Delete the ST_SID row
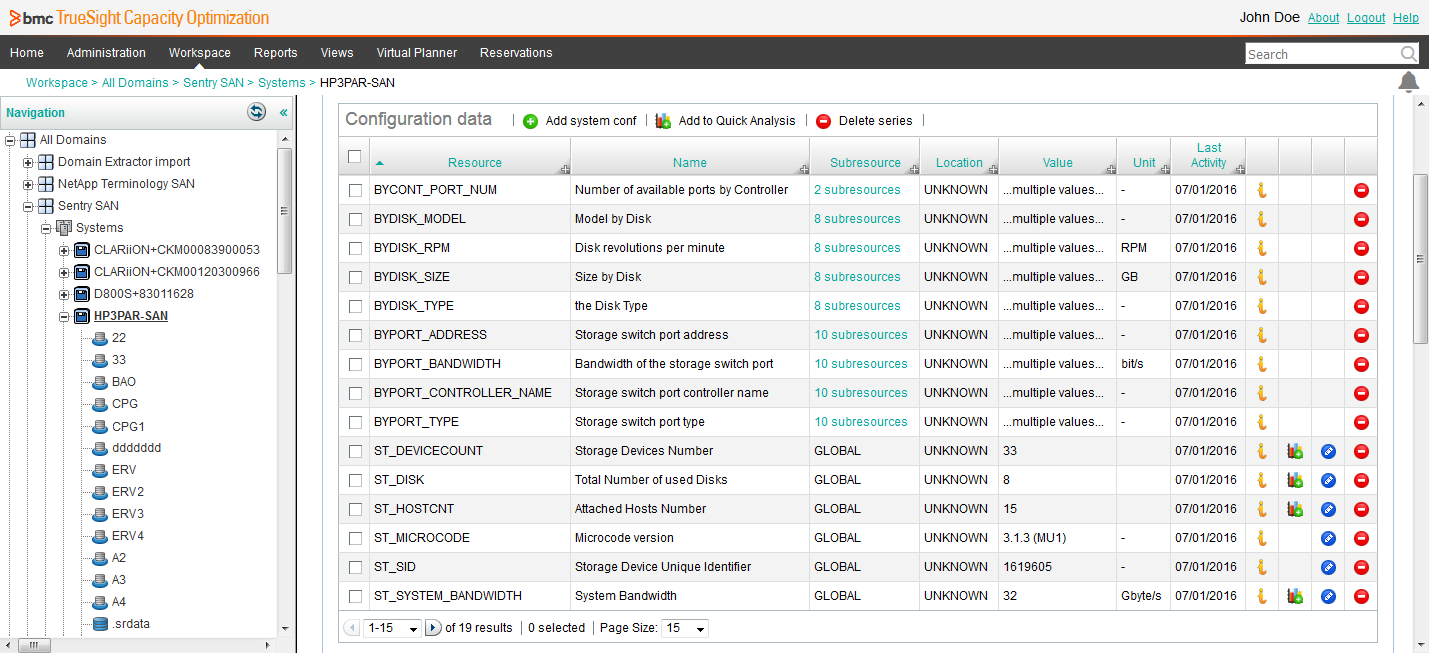This screenshot has height=653, width=1429. point(1361,567)
